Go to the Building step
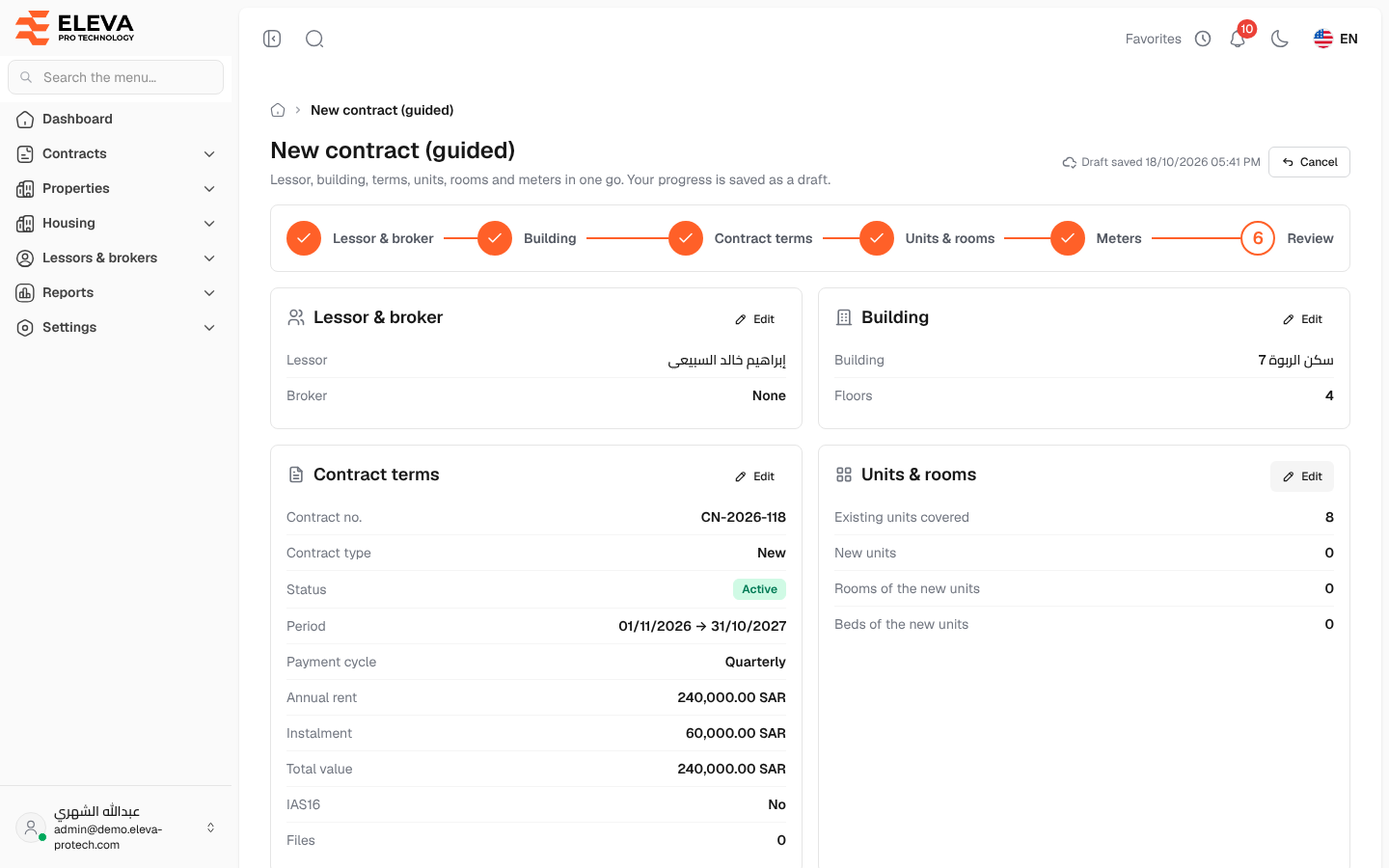Screen dimensions: 1389x868 coord(527,238)
